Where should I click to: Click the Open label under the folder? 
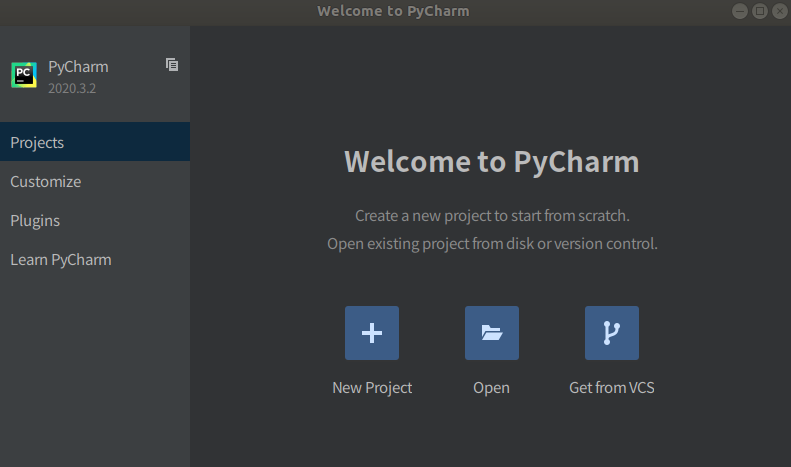(x=491, y=388)
